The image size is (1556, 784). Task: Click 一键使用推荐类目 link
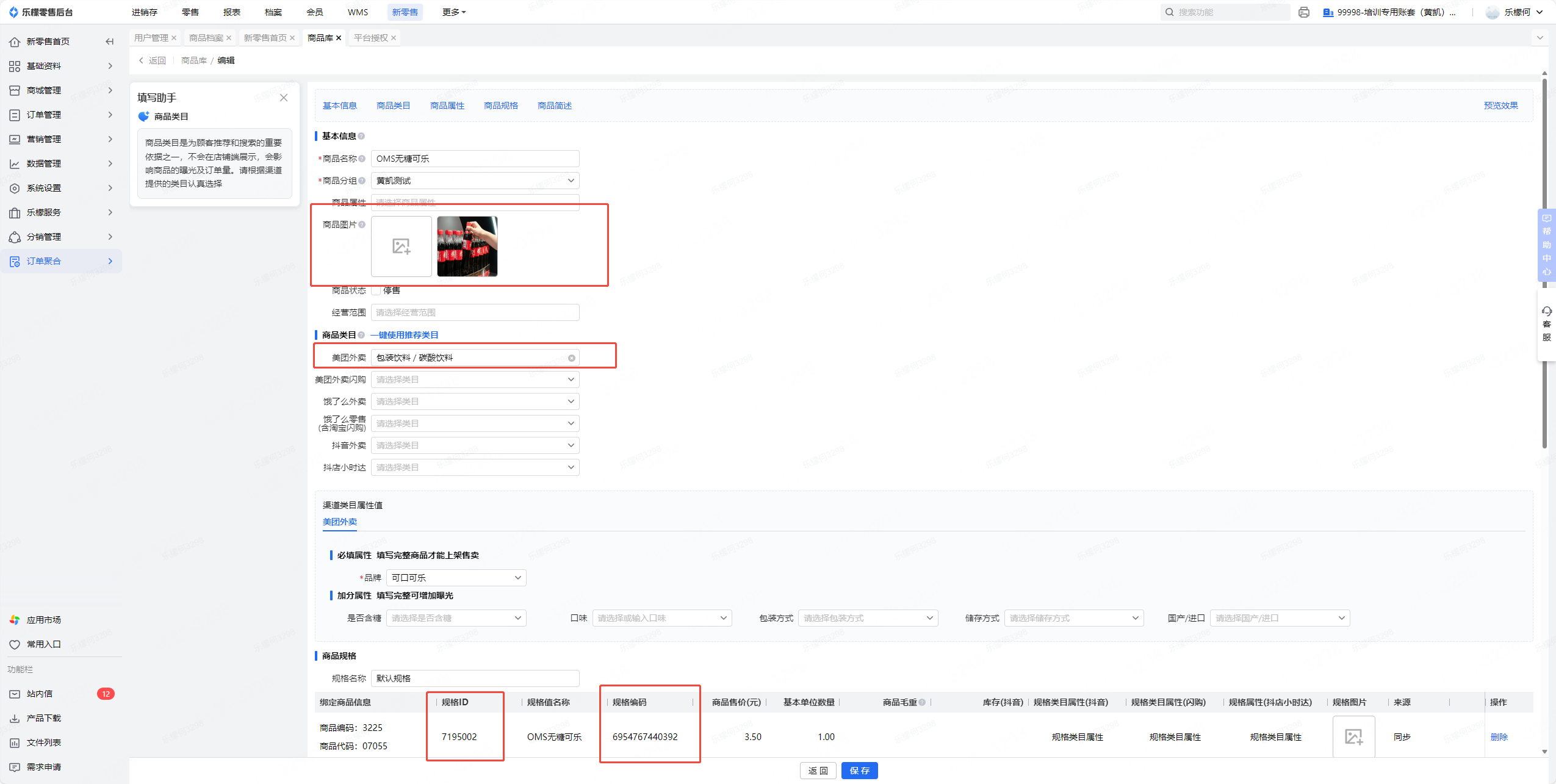[404, 335]
